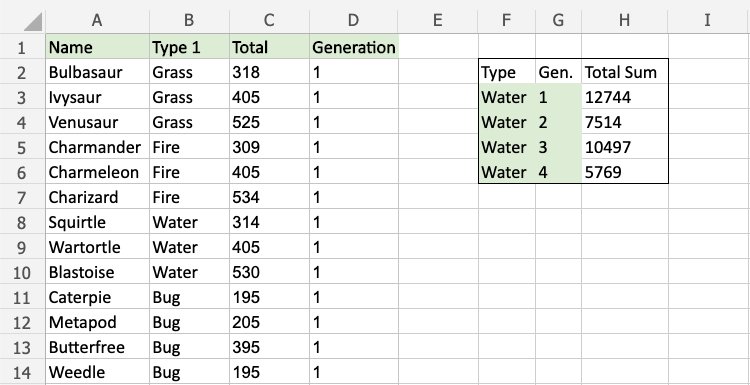The image size is (750, 385).
Task: Select the cell containing Butterfree
Action: 97,347
